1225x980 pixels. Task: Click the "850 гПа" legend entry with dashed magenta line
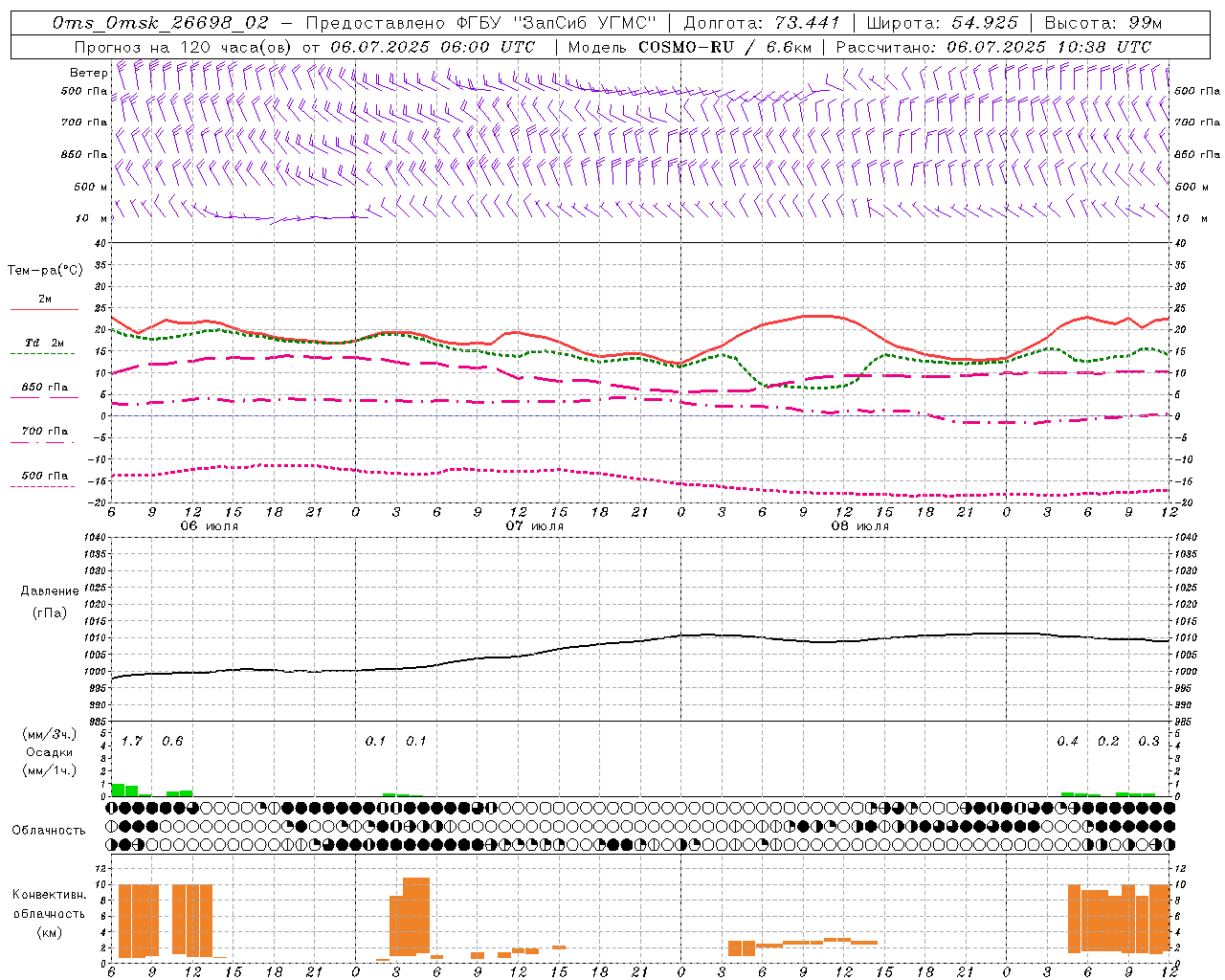point(44,388)
